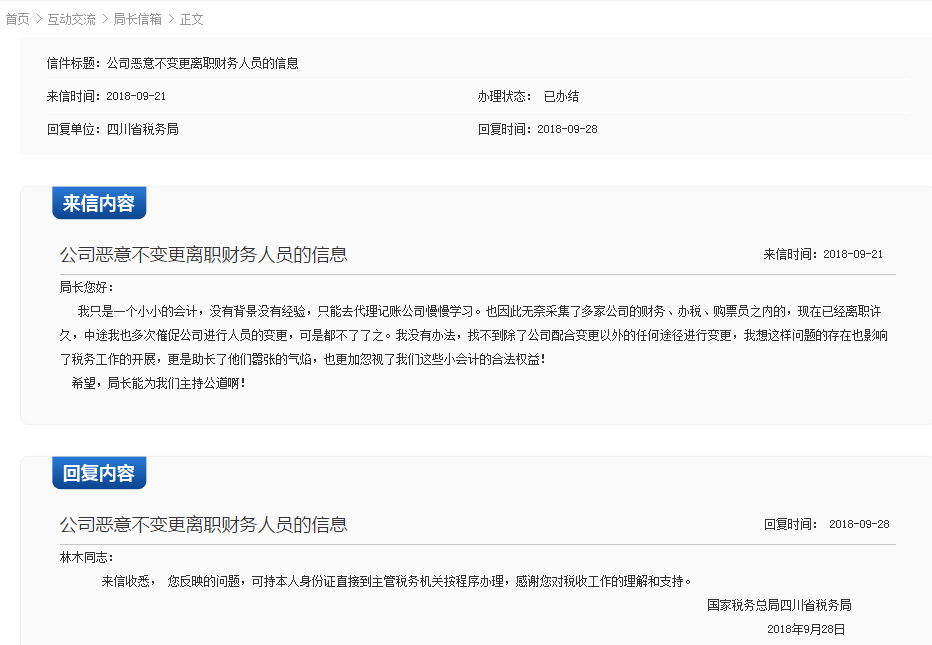
Task: Click reply heading under 回复内容
Action: tap(203, 524)
